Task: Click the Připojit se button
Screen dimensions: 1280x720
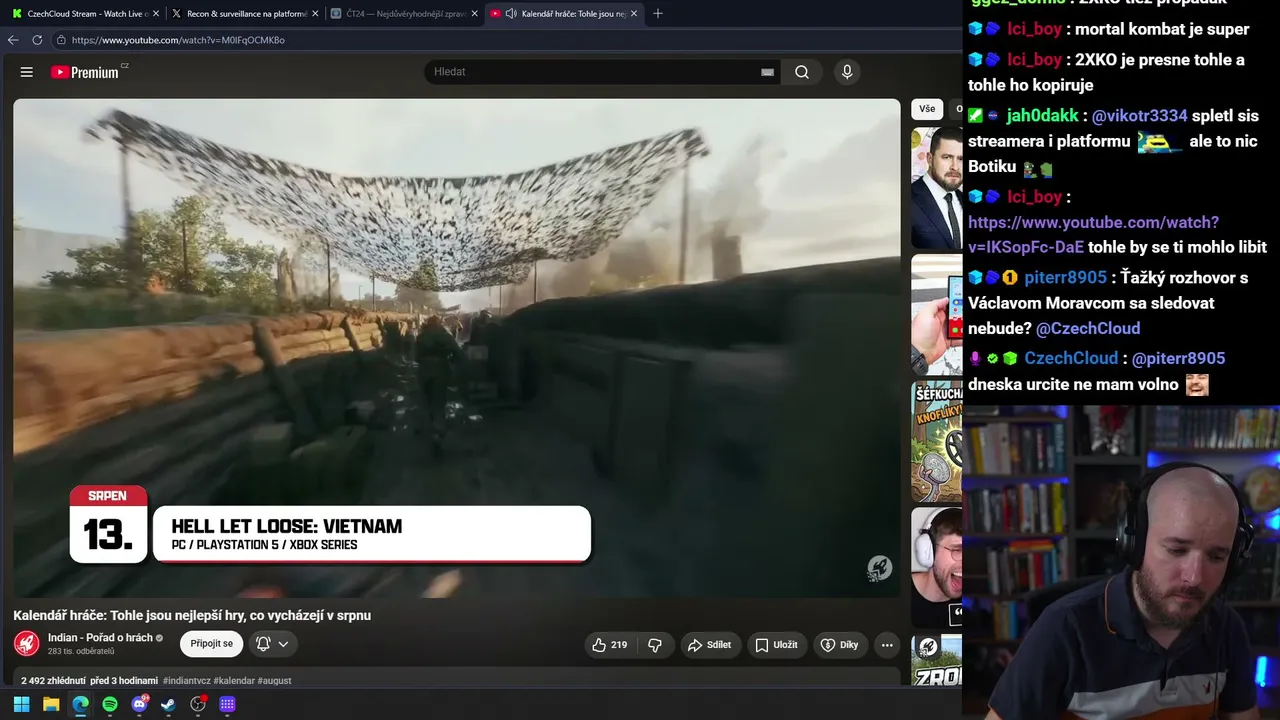Action: click(212, 644)
